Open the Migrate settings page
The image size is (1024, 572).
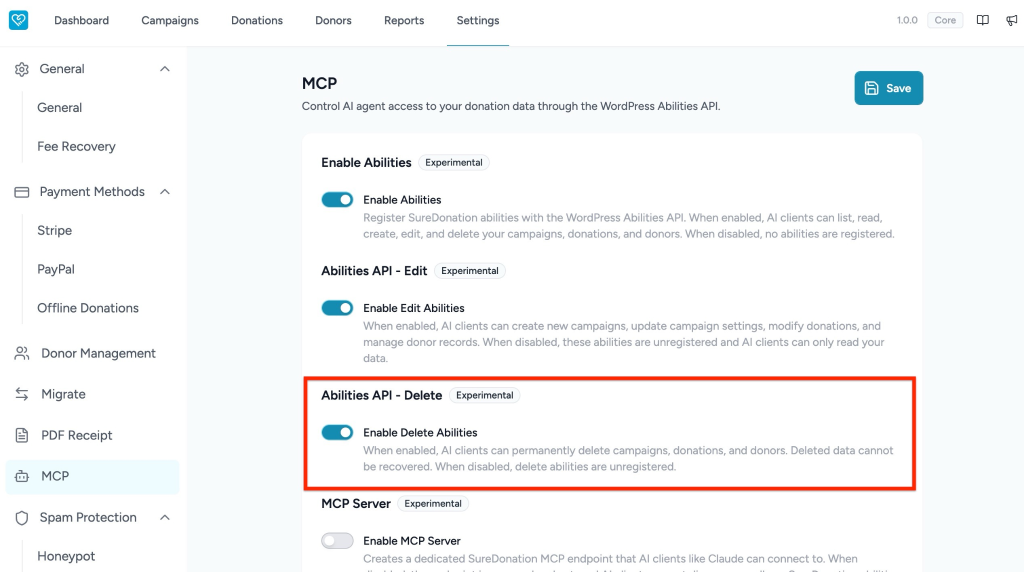pos(92,394)
